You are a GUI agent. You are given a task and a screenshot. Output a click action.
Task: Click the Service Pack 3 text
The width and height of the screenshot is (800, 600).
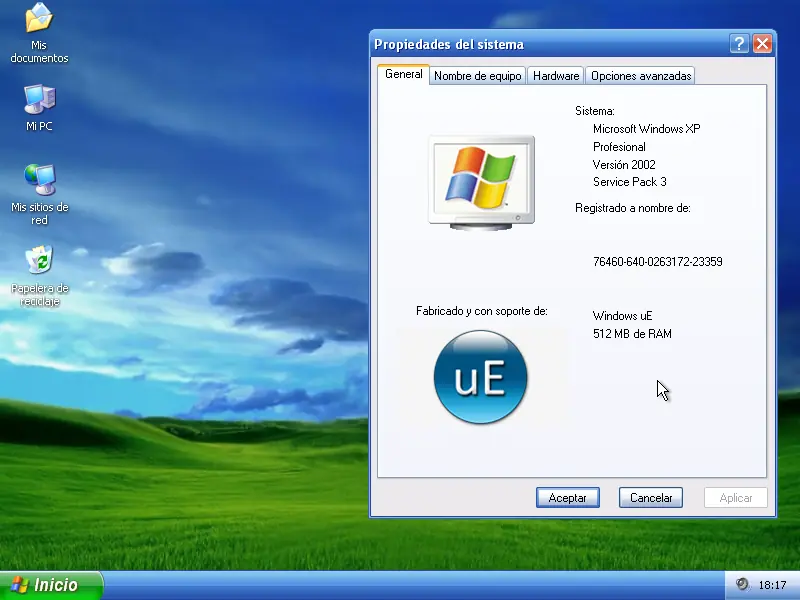coord(630,182)
